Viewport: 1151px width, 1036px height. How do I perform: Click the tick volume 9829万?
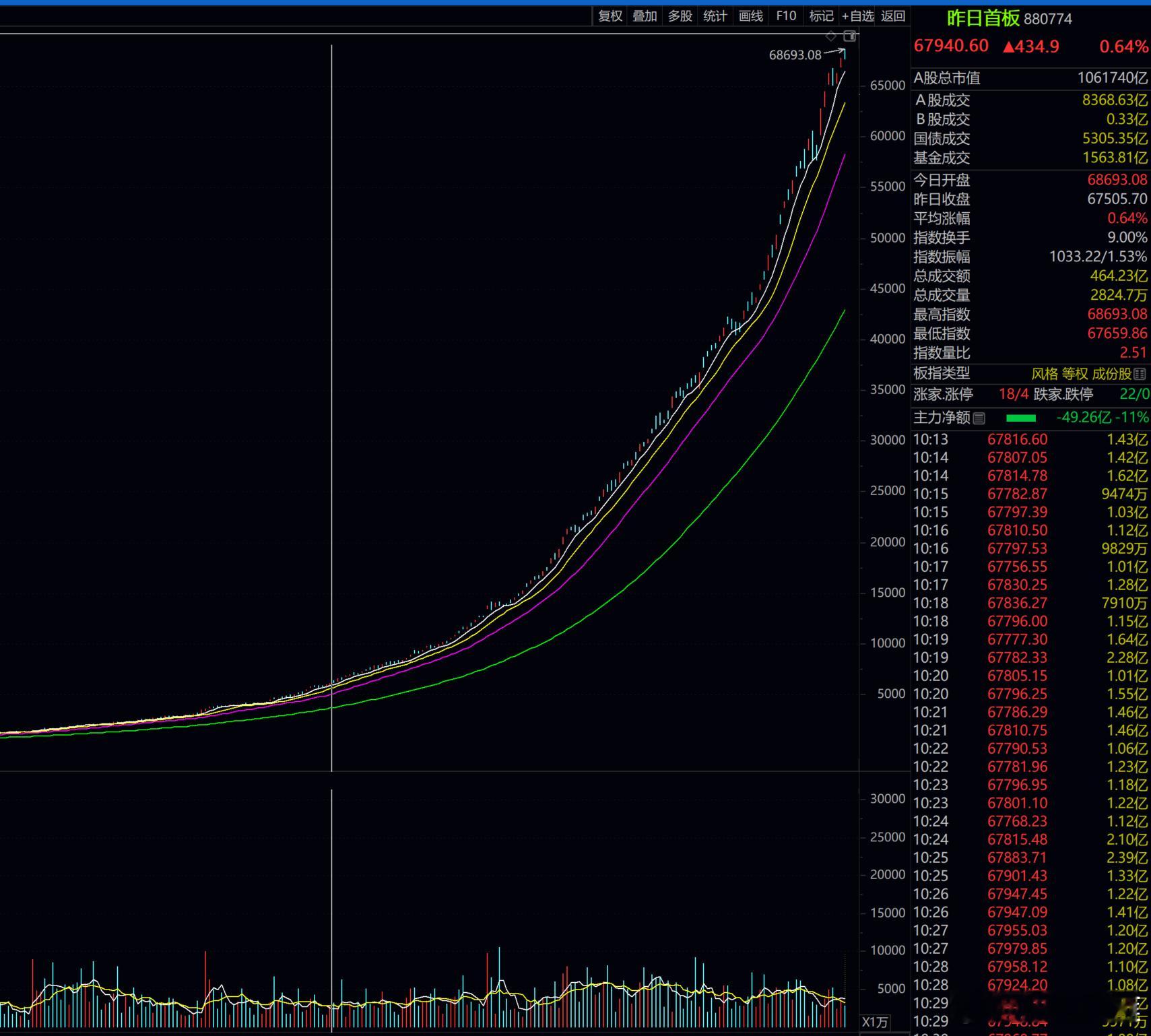pos(1124,549)
